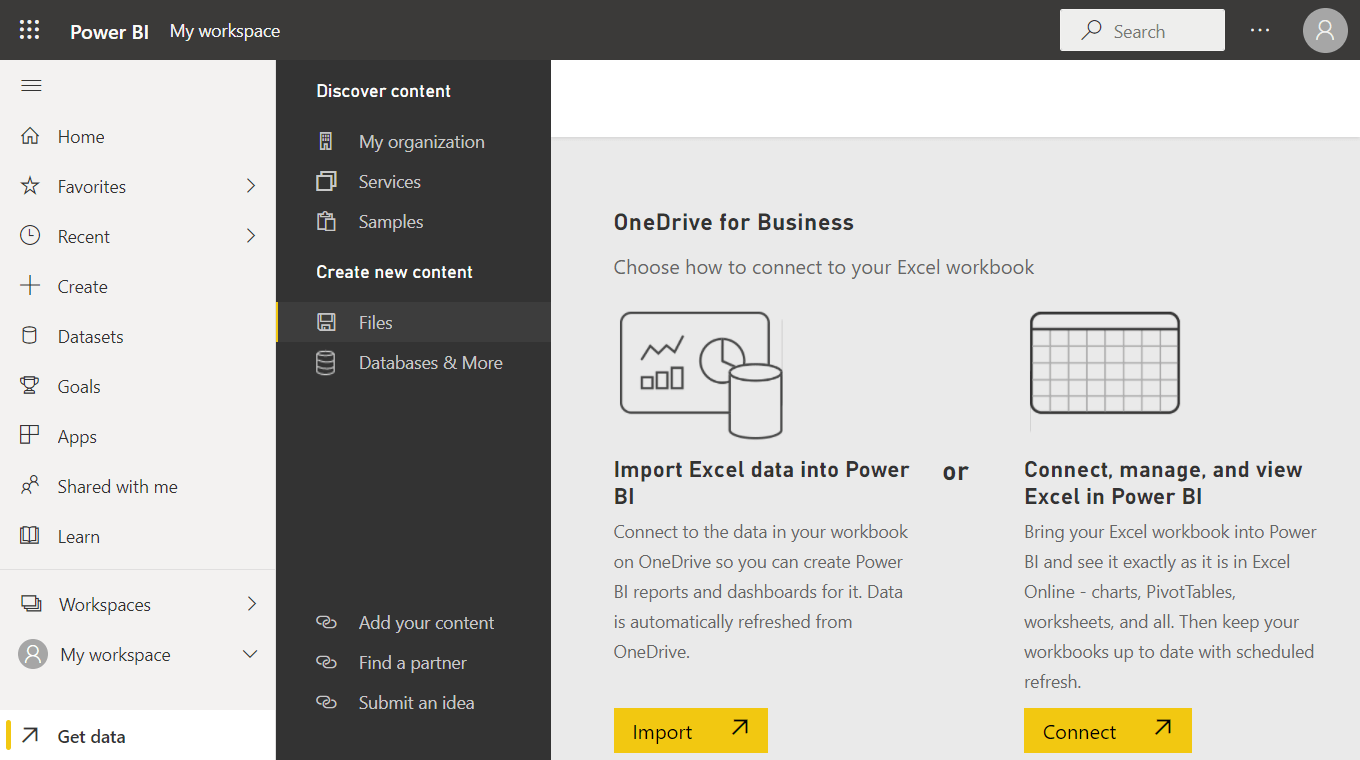Screen dimensions: 1360x760
Task: Click the Import Excel data into Power BI heading
Action: point(761,483)
